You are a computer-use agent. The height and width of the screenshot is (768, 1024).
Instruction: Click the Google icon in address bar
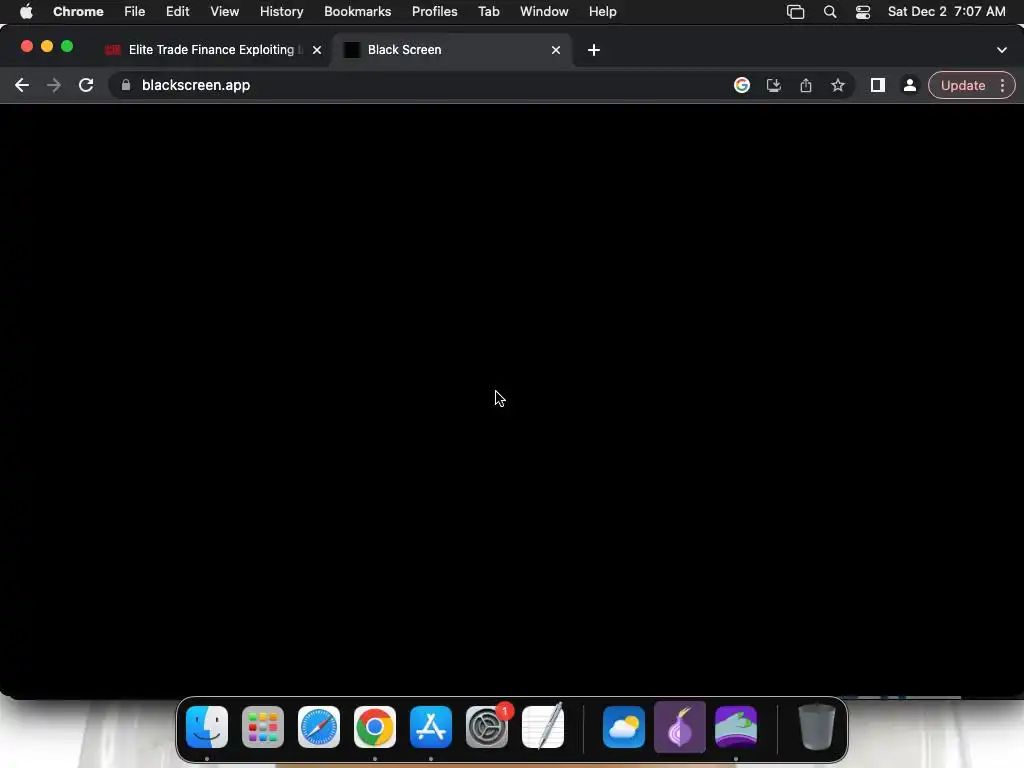tap(742, 86)
